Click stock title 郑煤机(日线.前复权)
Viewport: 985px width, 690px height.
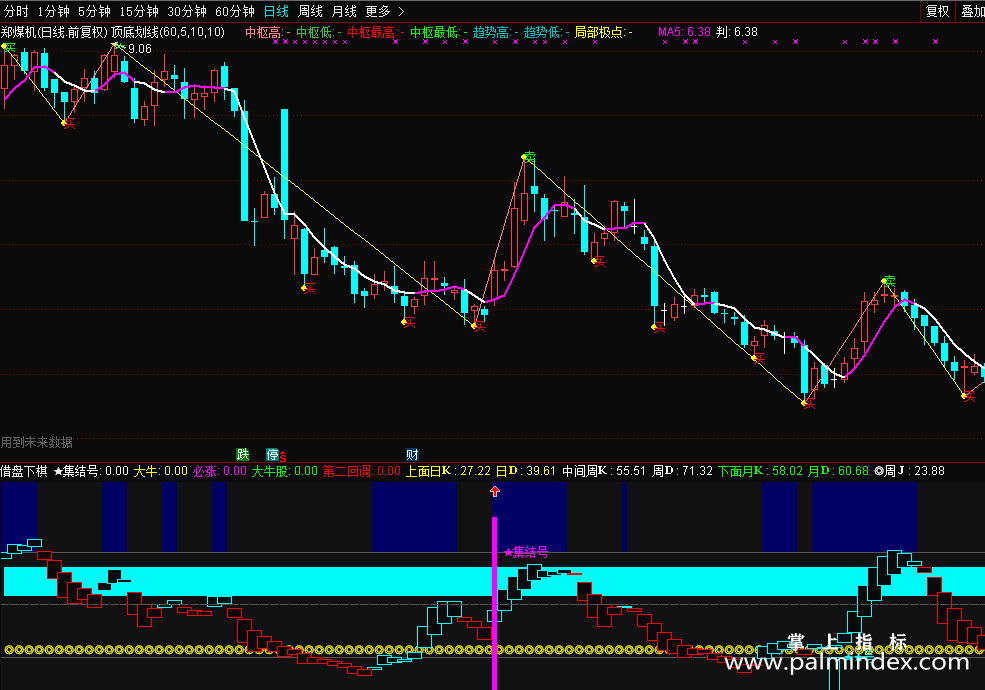coord(55,32)
